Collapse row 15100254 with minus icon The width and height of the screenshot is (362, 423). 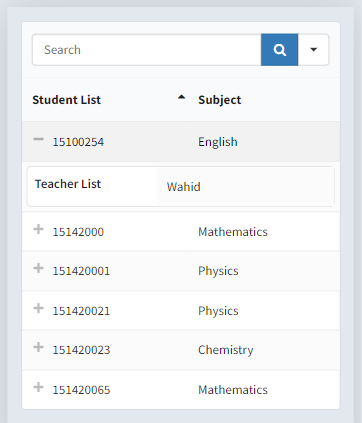click(x=39, y=139)
